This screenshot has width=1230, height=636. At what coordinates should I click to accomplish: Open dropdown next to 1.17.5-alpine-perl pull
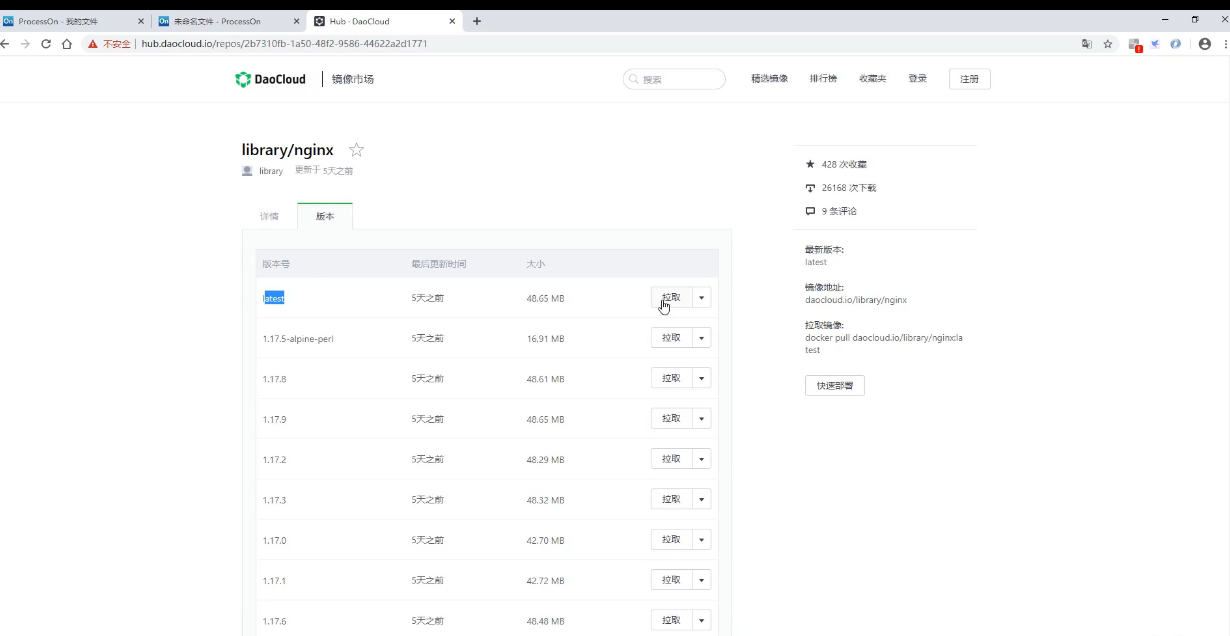tap(702, 338)
